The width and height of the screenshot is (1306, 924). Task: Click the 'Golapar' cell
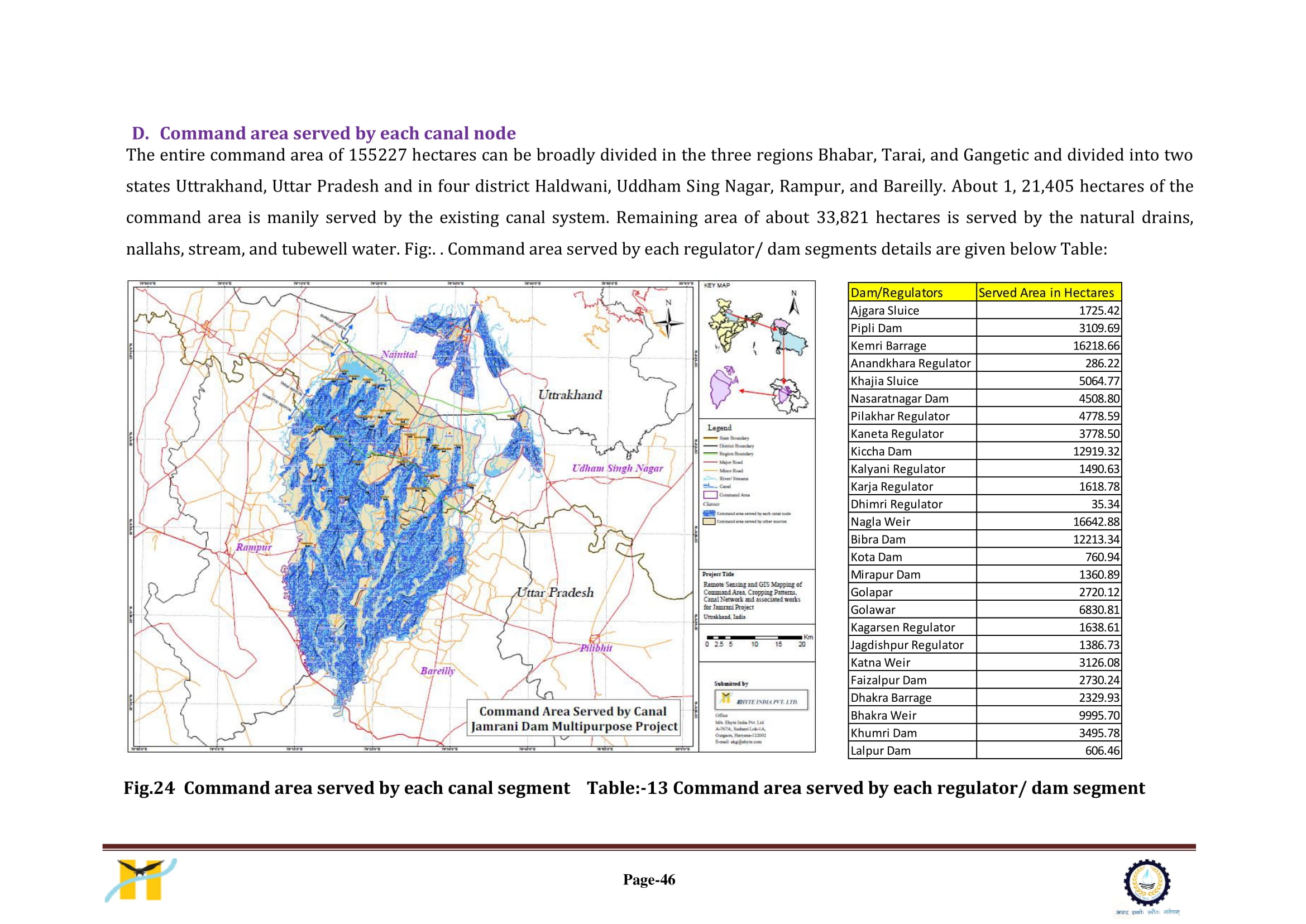pyautogui.click(x=912, y=592)
